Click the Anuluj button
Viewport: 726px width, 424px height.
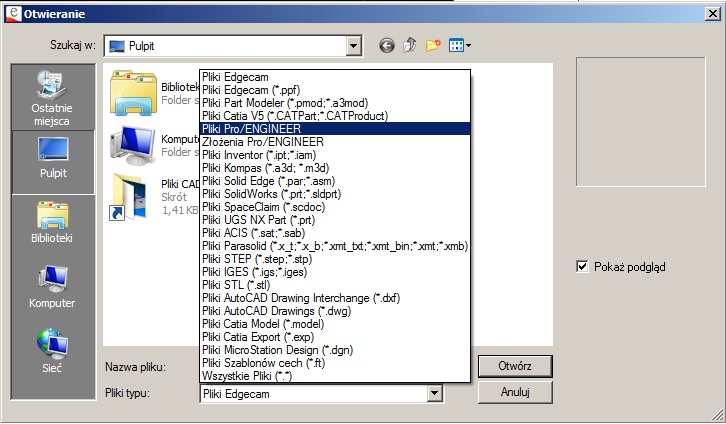pos(515,392)
